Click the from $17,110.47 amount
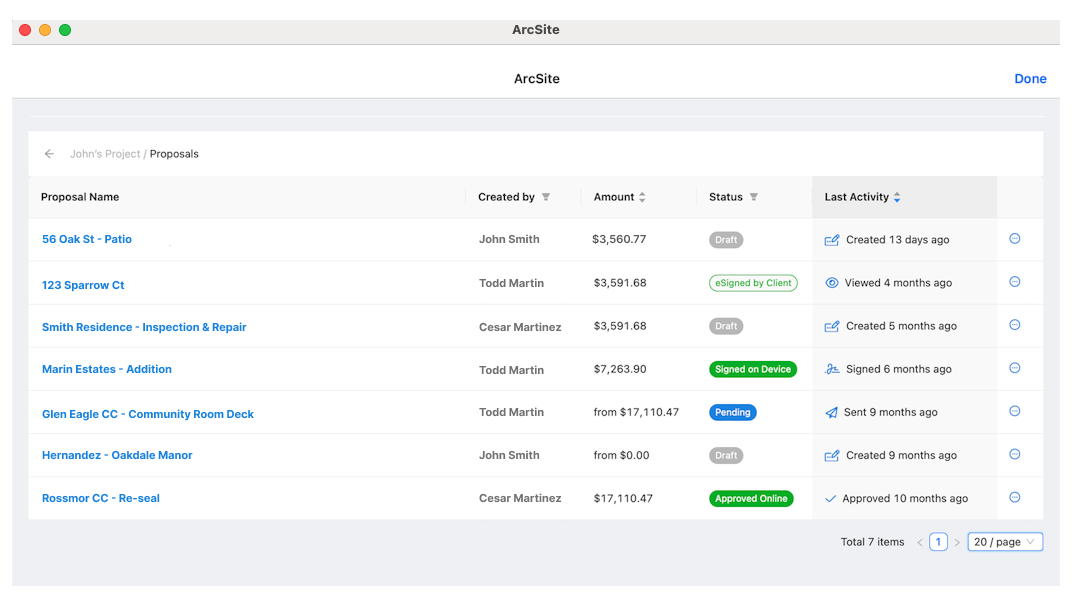The image size is (1072, 606). (636, 412)
